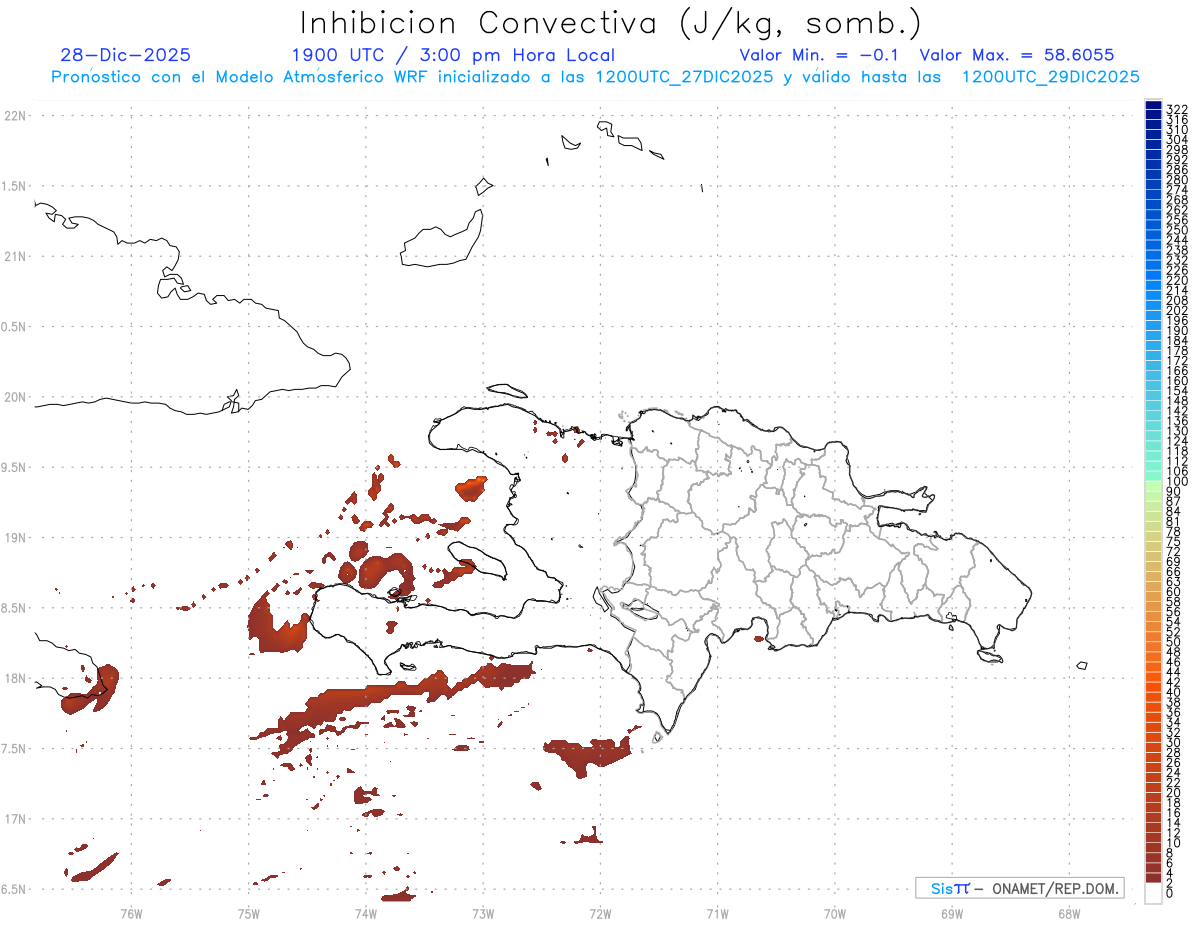Click the '1.5N' axis label
The width and height of the screenshot is (1200, 927).
[x=14, y=186]
